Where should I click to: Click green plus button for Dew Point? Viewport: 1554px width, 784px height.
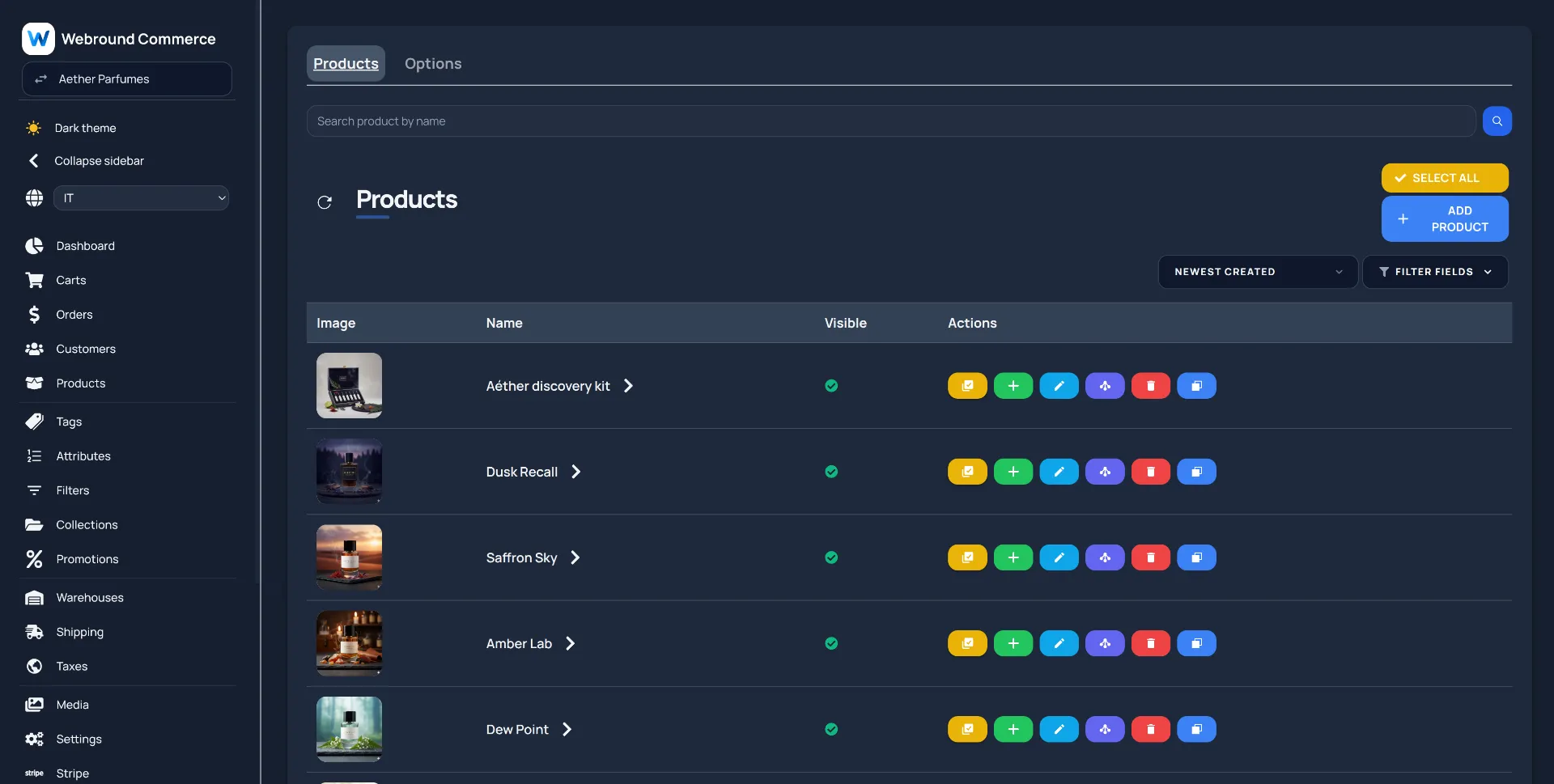(1013, 729)
